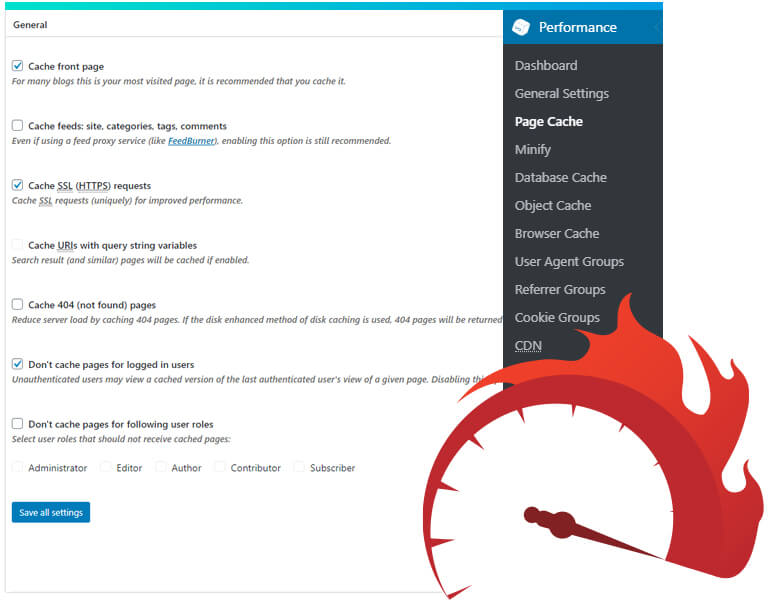
Task: Open Cookie Groups menu item
Action: [557, 318]
